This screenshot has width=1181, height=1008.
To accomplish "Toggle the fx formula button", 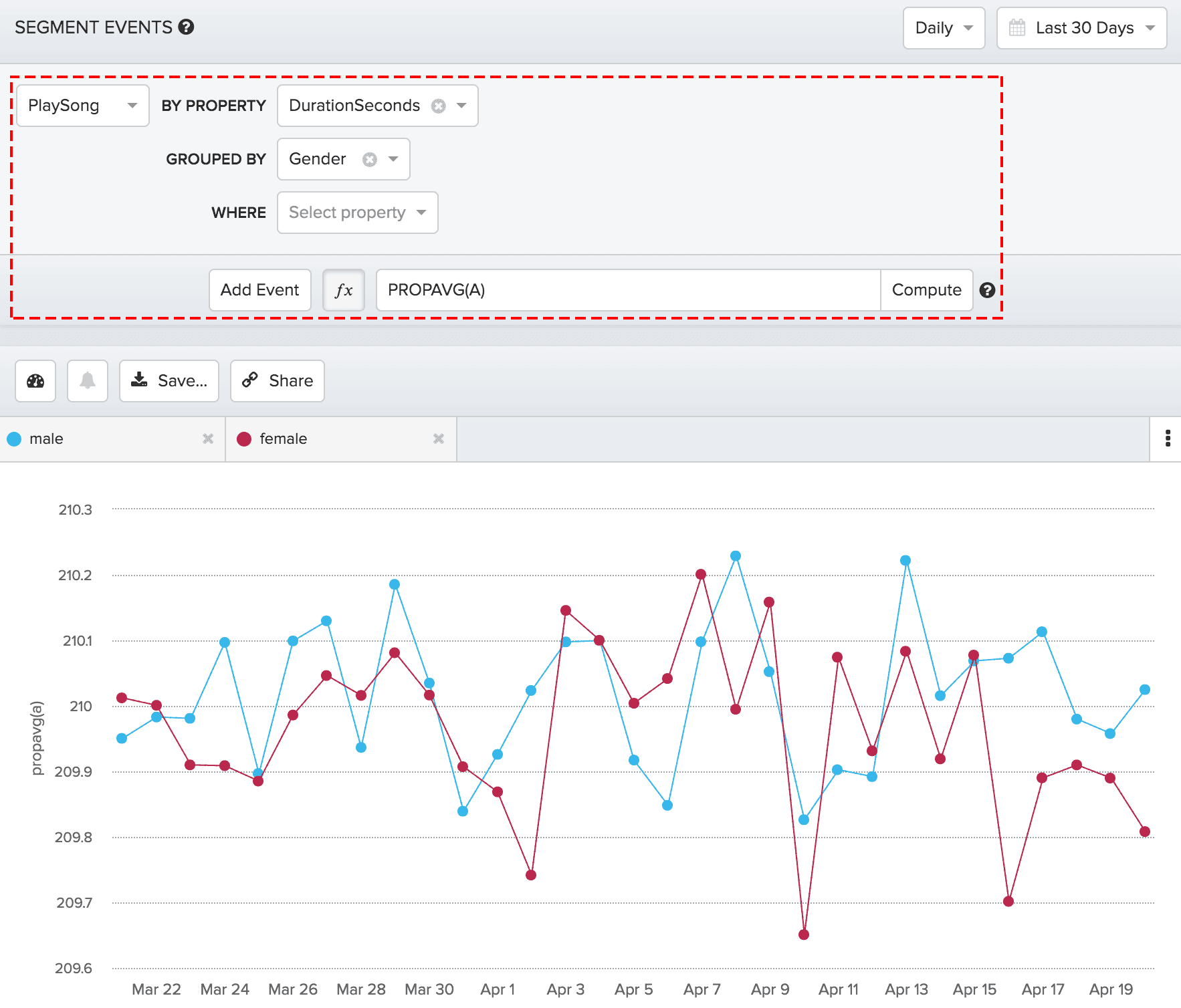I will [344, 290].
